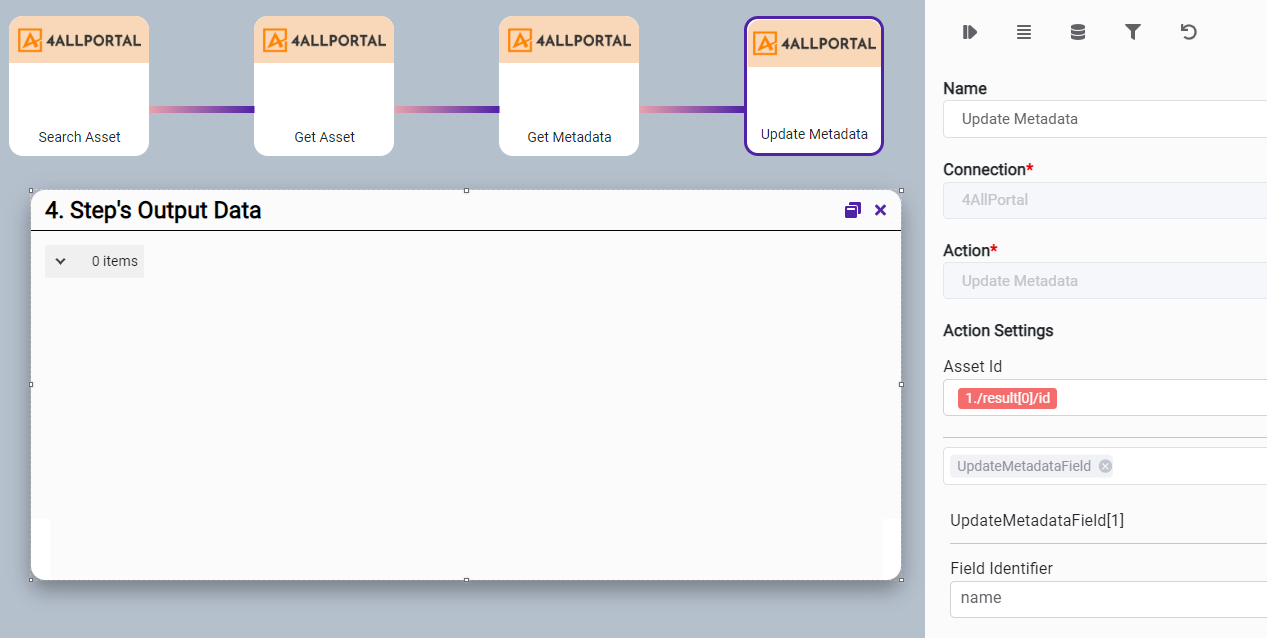Select the Get Asset workflow step
The height and width of the screenshot is (638, 1267).
coord(324,86)
